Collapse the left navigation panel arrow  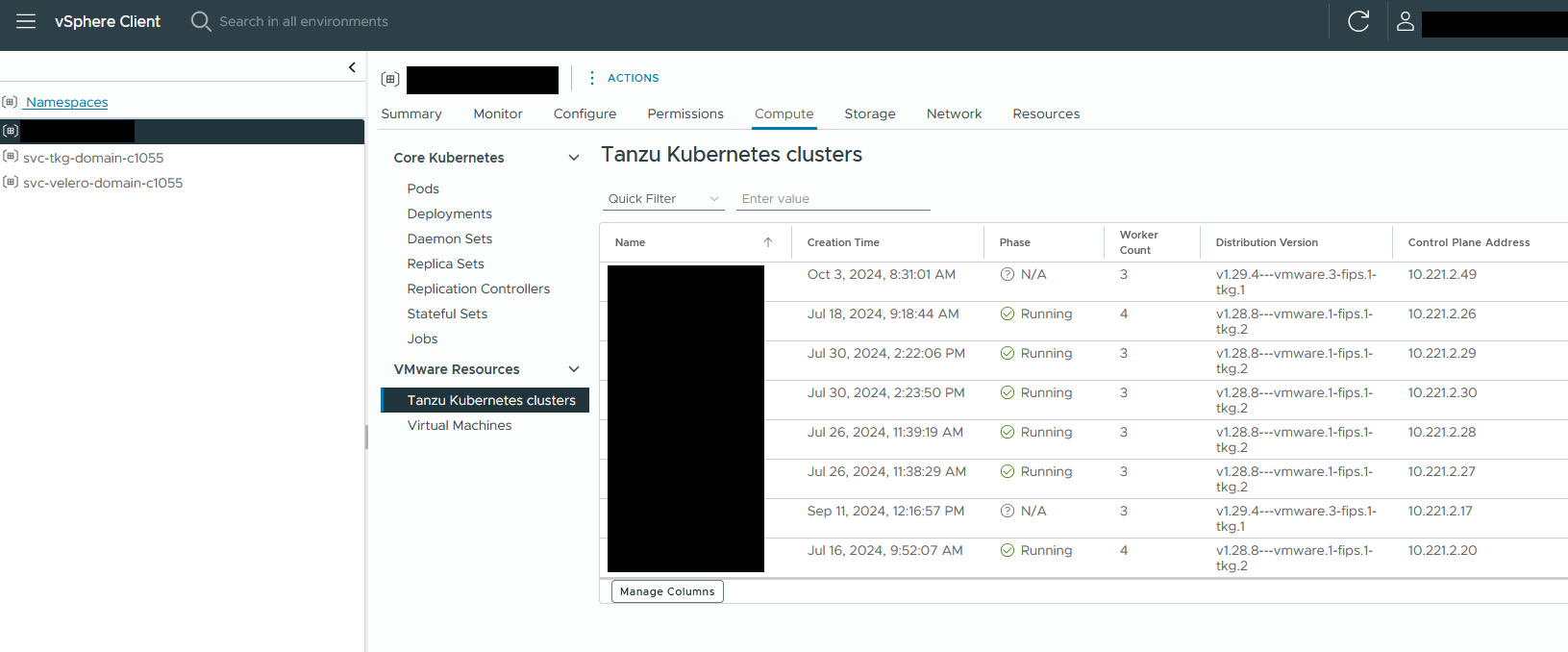pyautogui.click(x=352, y=67)
